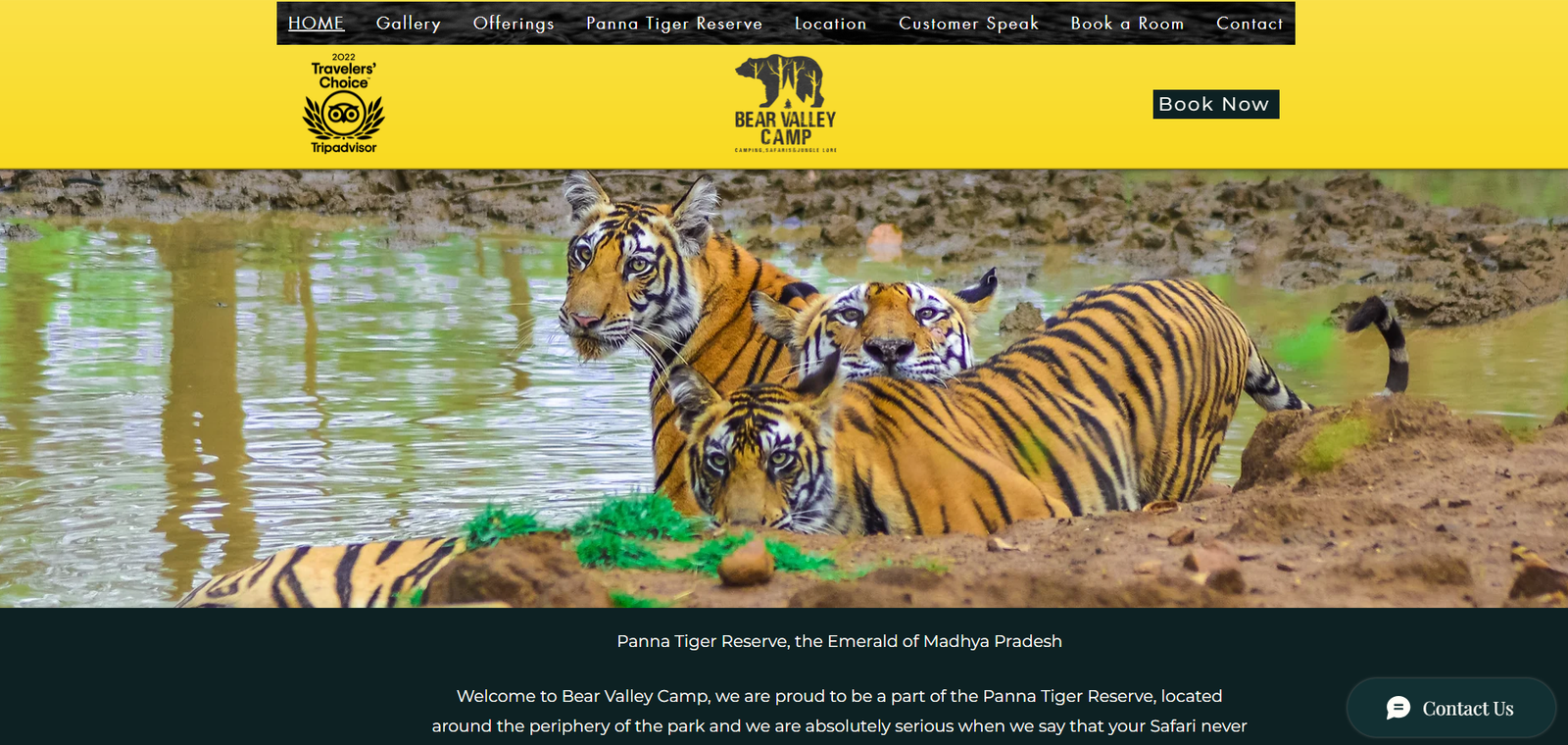Click the tiger hero banner image

tap(784, 388)
